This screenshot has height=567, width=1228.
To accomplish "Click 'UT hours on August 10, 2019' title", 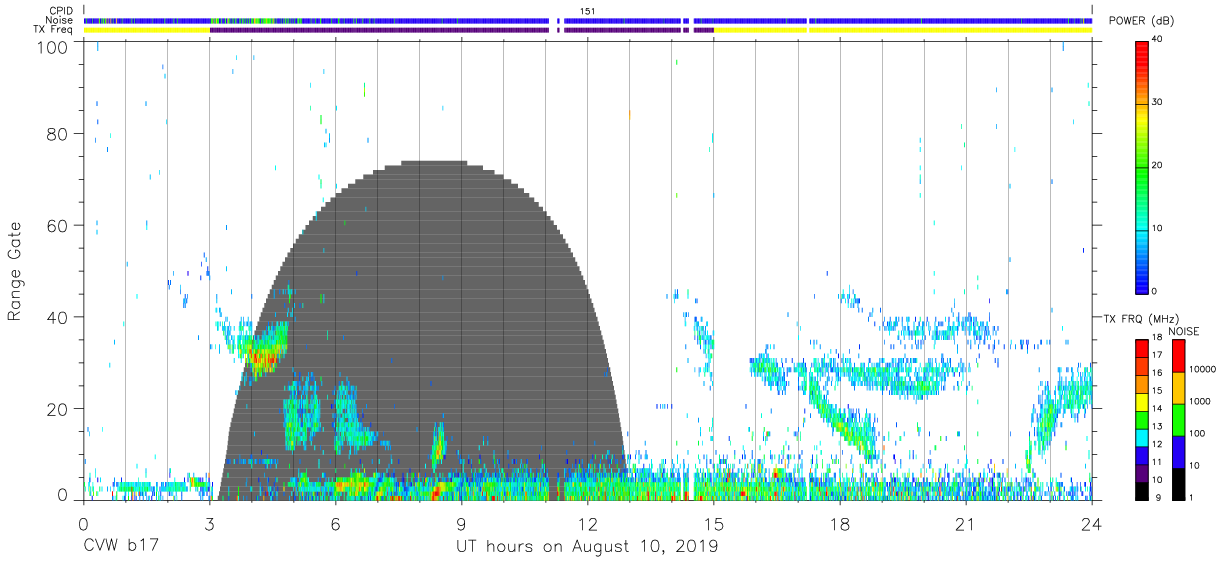I will (587, 547).
